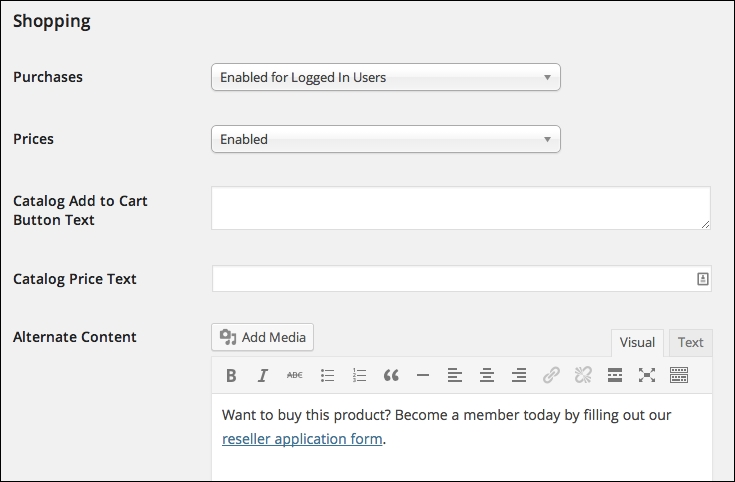Viewport: 735px width, 482px height.
Task: Enter distraction-free fullscreen mode
Action: coord(647,375)
